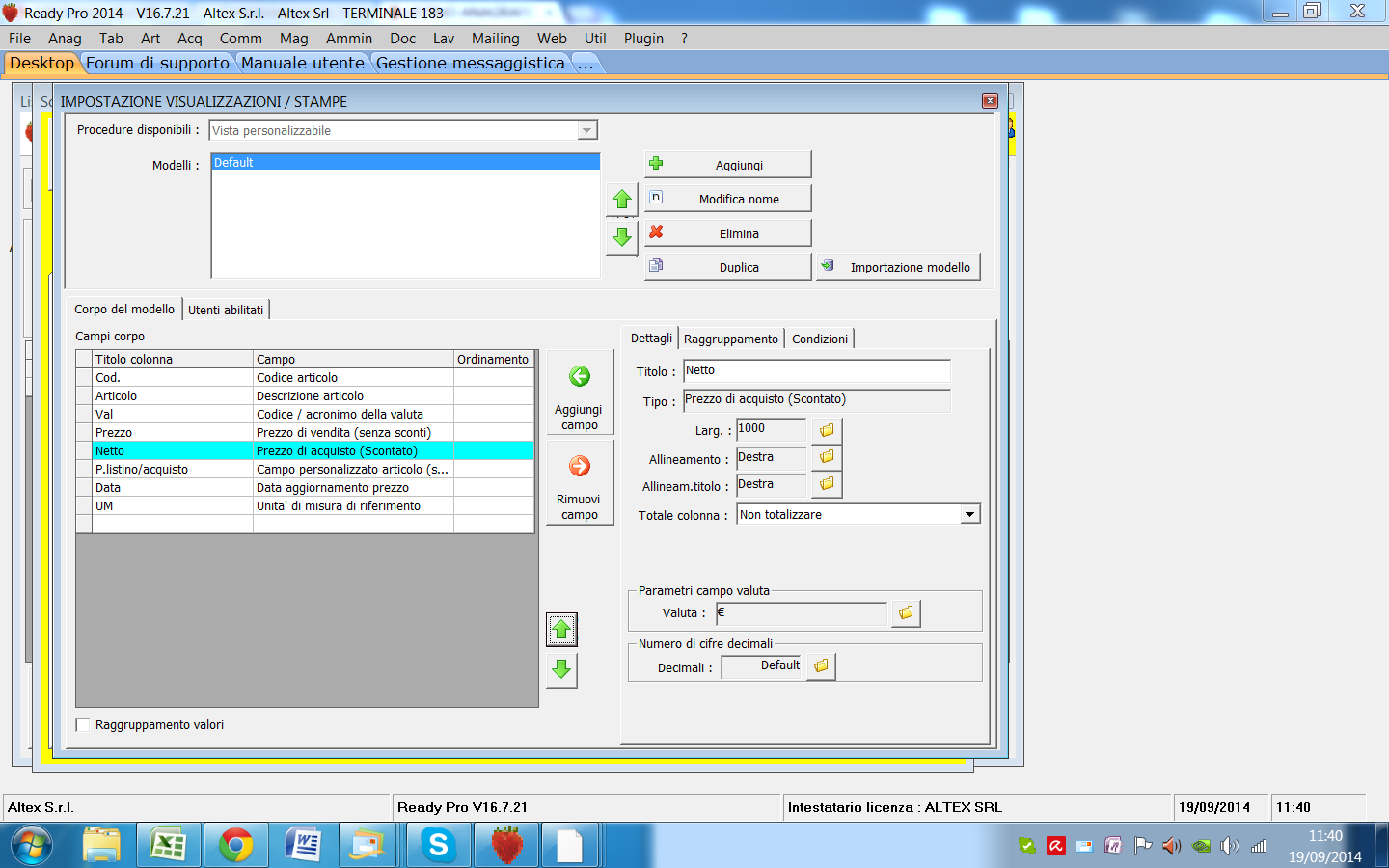
Task: Open Skype from the taskbar
Action: point(438,846)
